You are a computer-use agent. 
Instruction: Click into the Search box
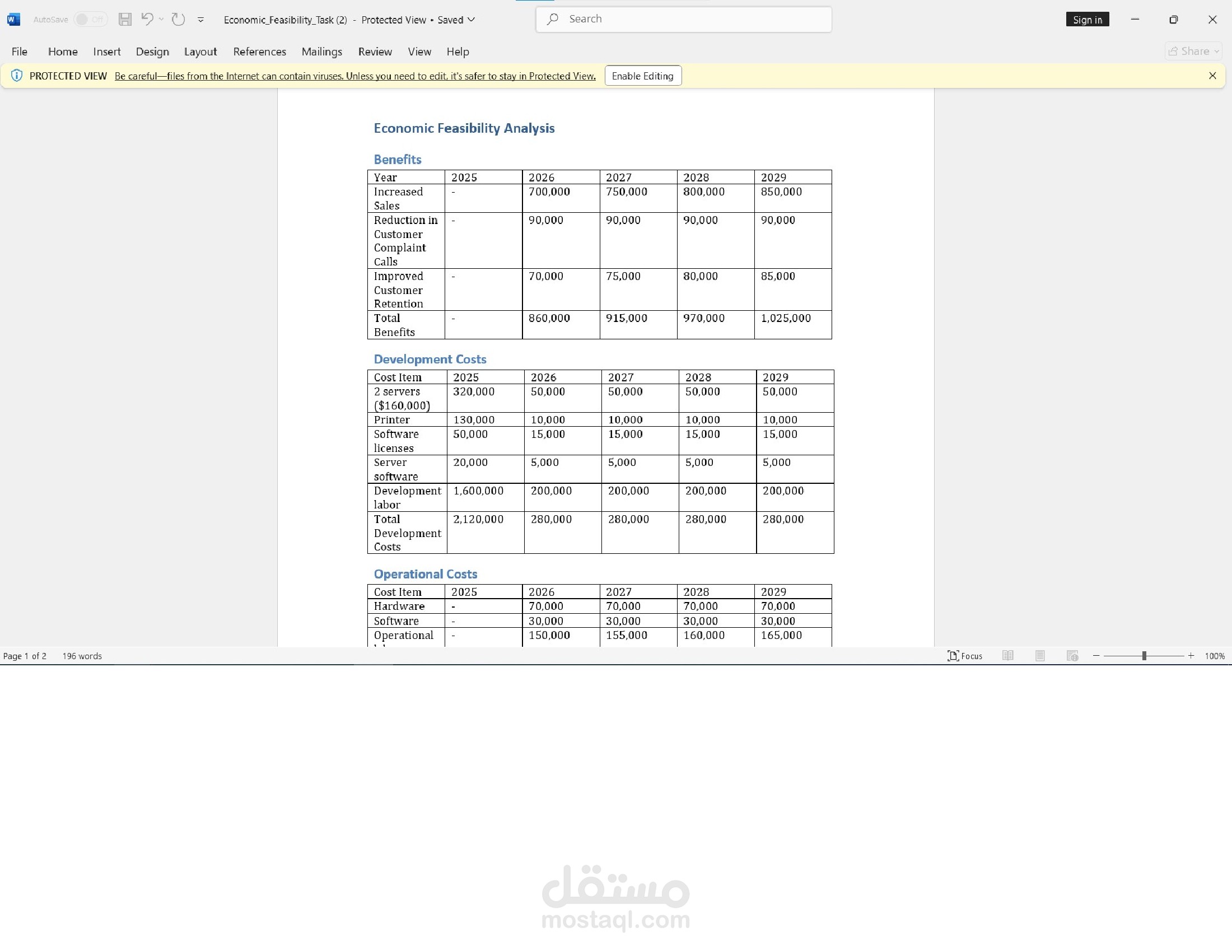tap(683, 19)
